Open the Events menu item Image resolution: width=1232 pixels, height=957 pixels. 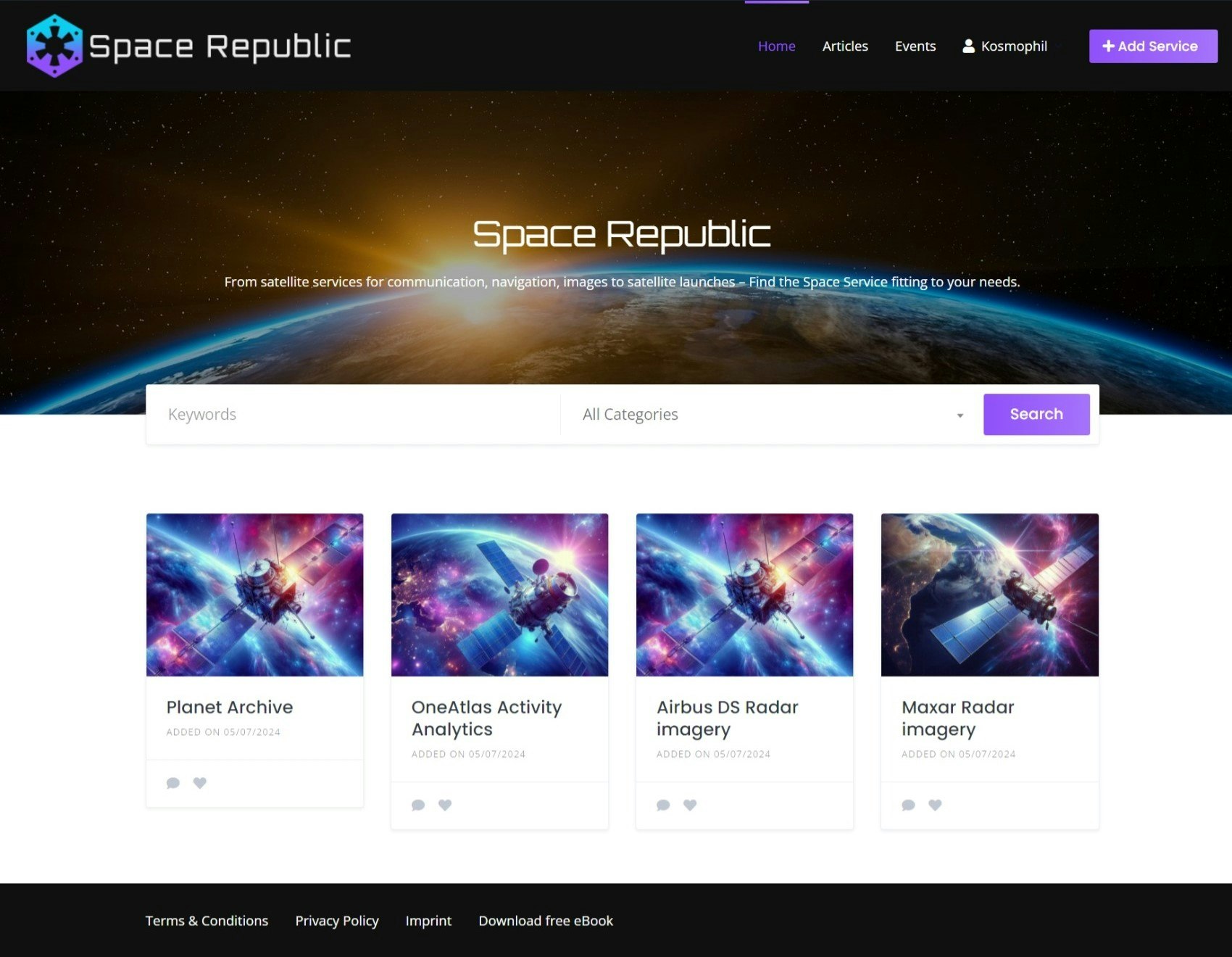pyautogui.click(x=915, y=46)
